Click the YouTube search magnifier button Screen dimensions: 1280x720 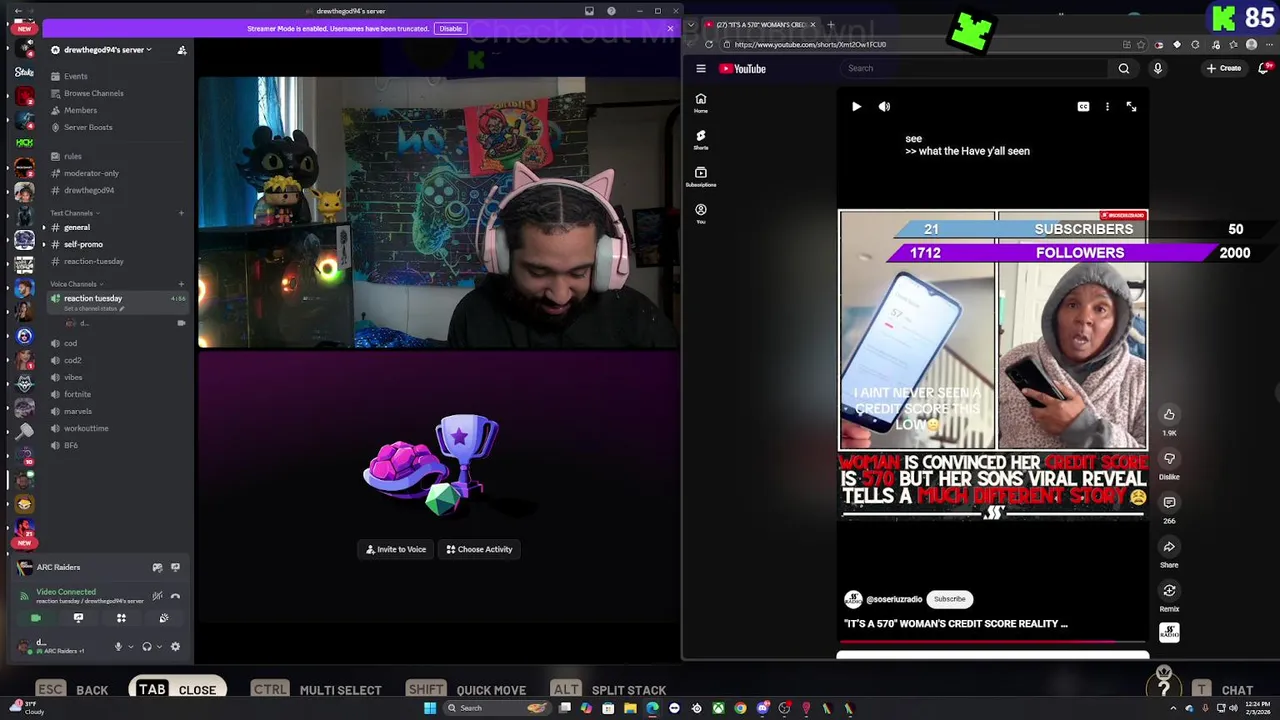pos(1124,68)
